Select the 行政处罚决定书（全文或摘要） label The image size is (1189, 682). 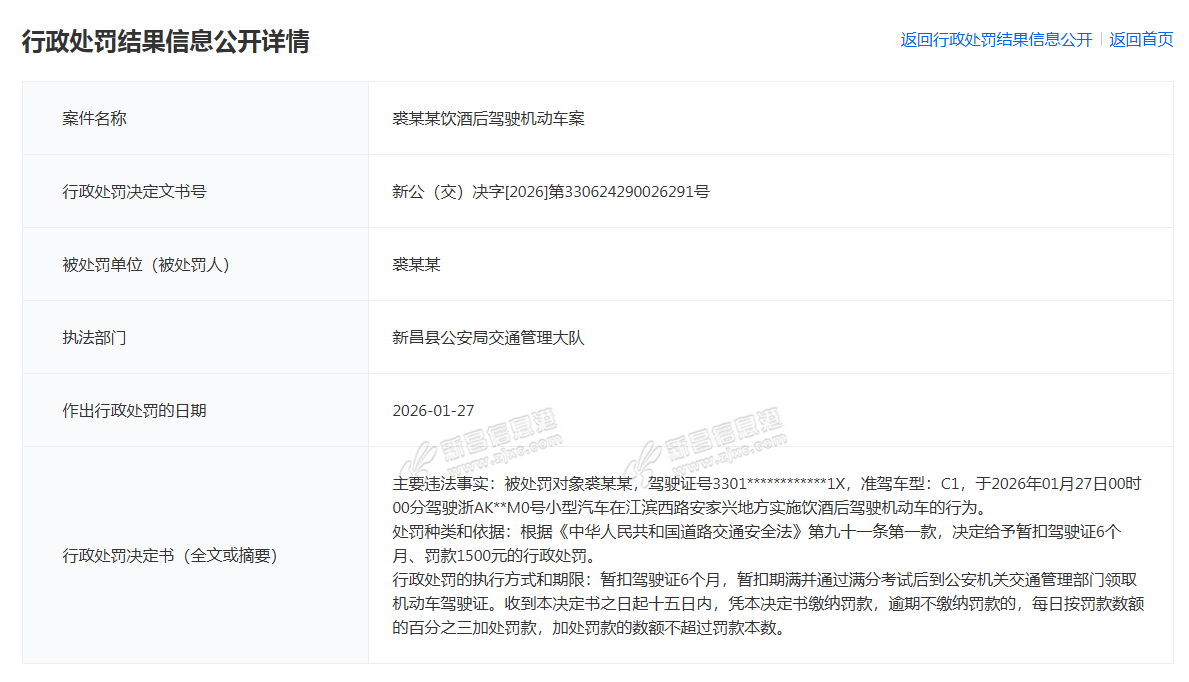[170, 555]
